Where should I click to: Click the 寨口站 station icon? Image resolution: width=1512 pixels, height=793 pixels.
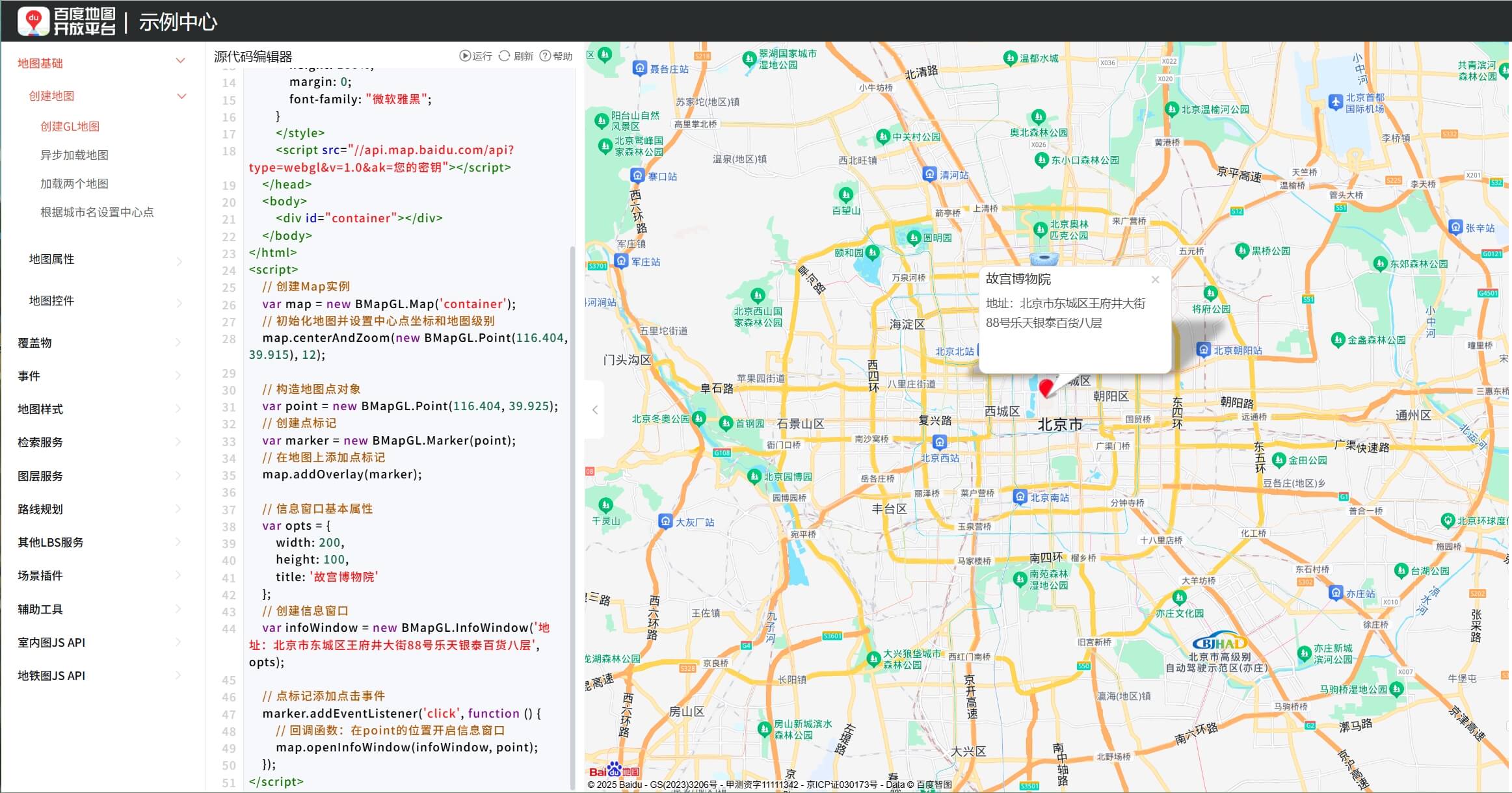(x=638, y=175)
